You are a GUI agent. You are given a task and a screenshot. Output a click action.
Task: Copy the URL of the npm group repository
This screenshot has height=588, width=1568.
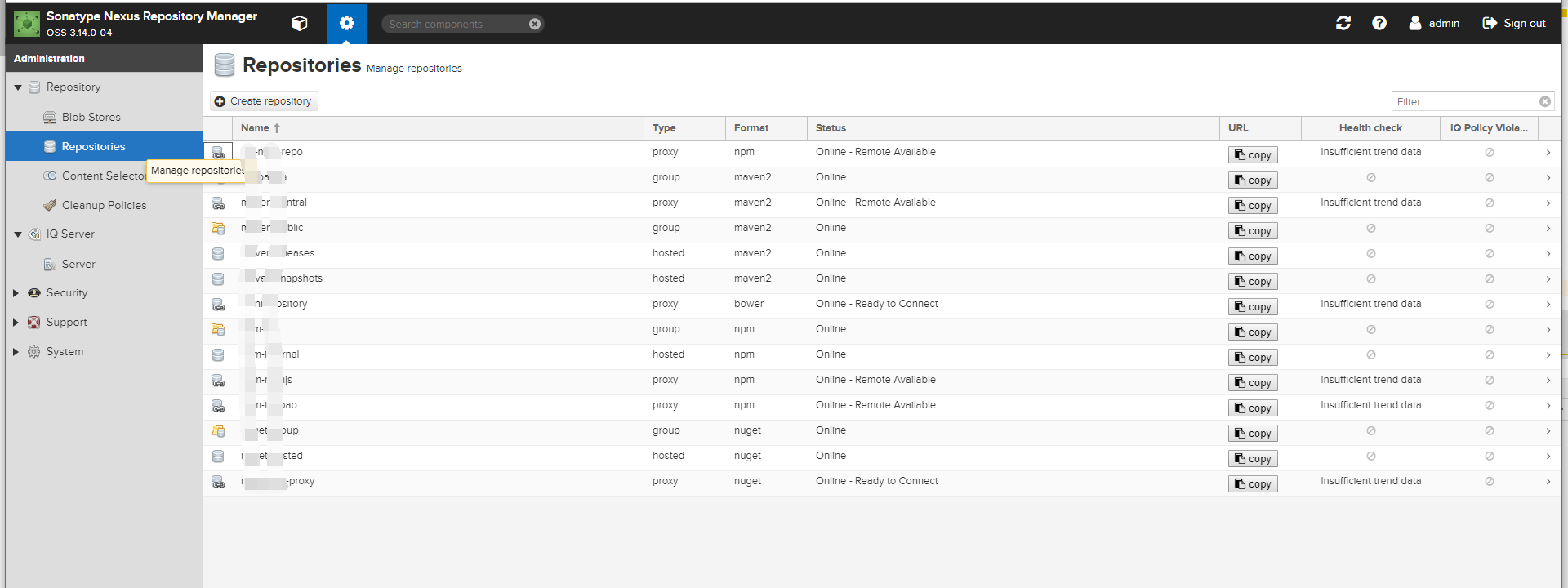click(1253, 332)
